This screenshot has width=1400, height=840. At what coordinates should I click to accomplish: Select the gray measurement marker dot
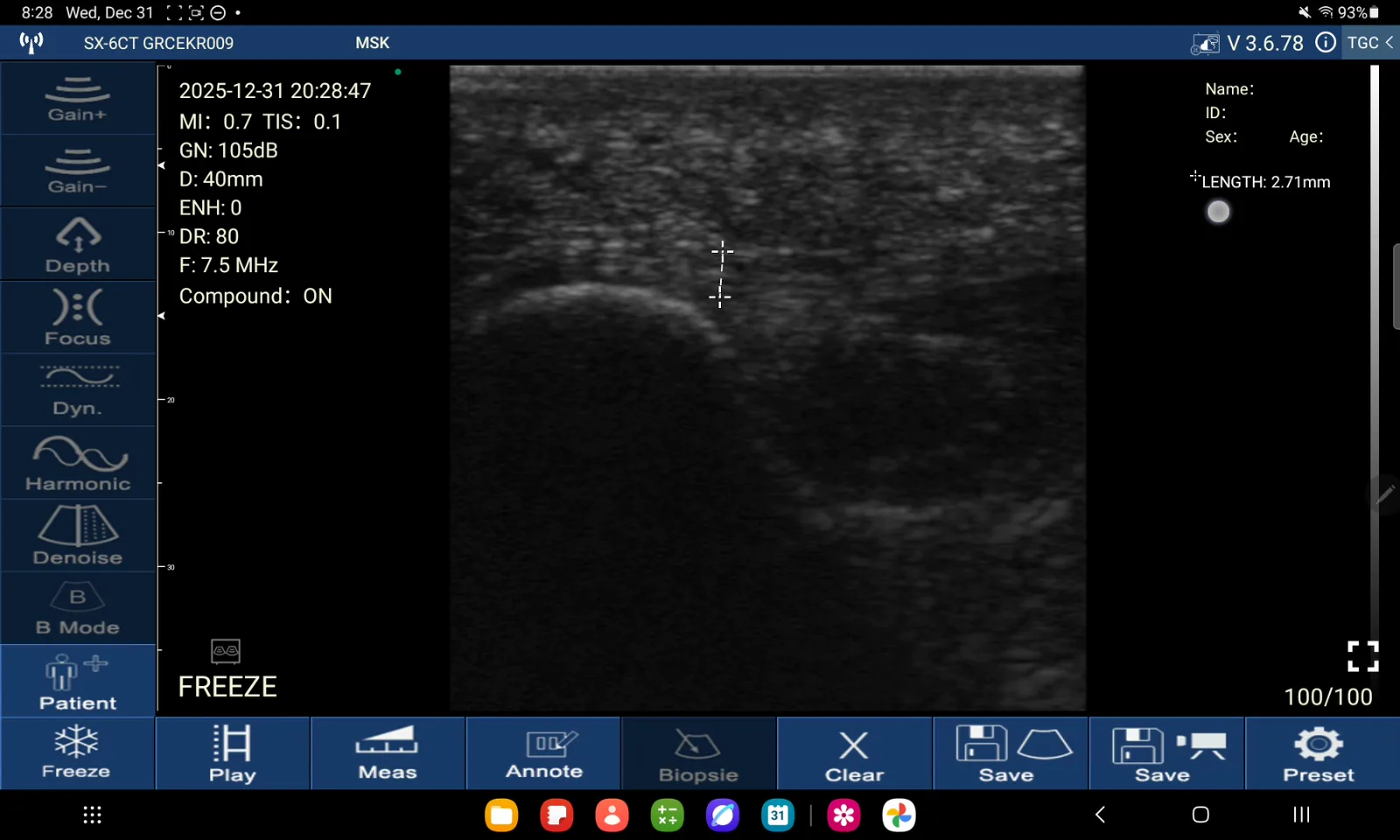(1218, 212)
